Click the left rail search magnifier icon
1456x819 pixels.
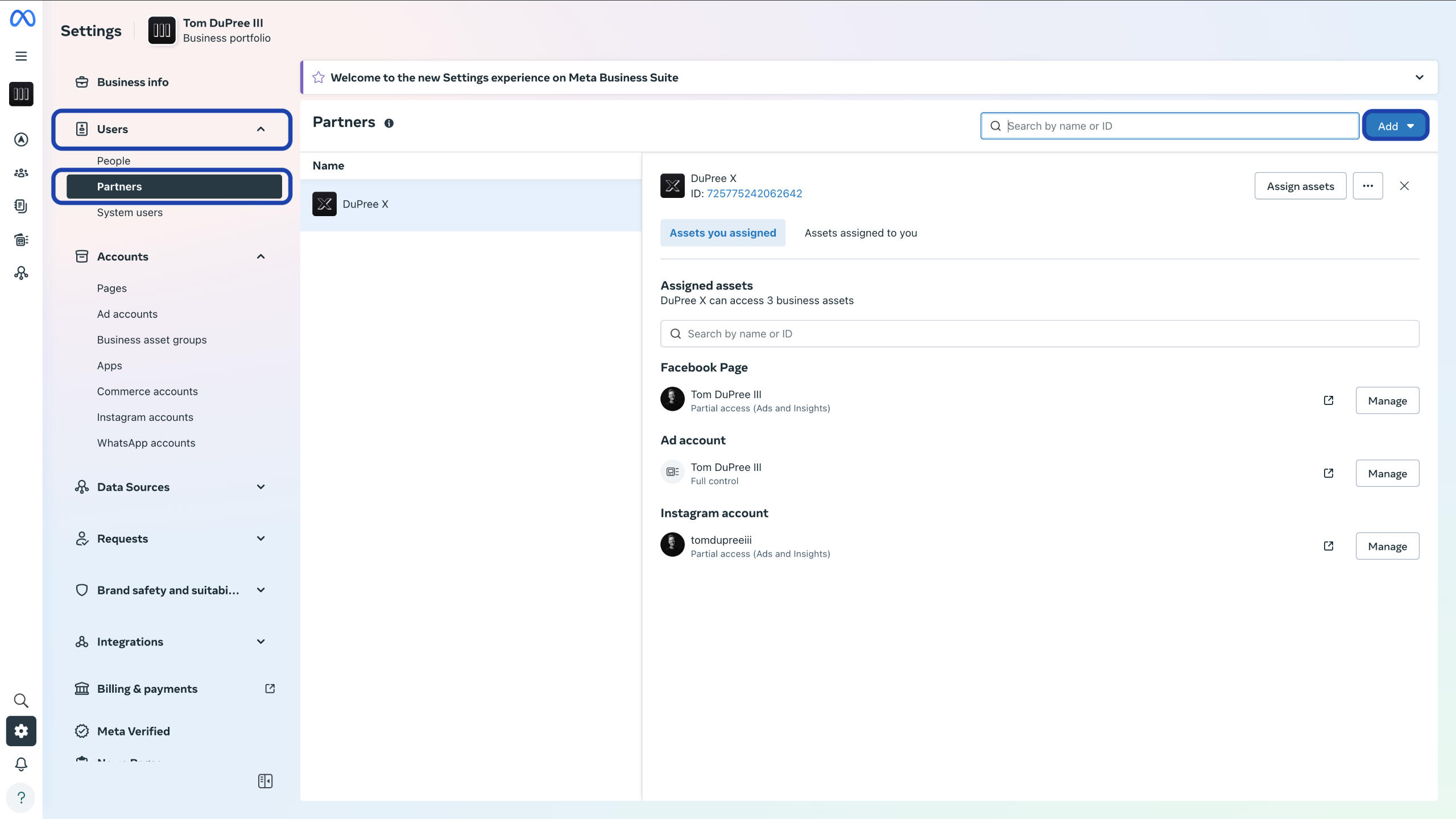[x=21, y=700]
